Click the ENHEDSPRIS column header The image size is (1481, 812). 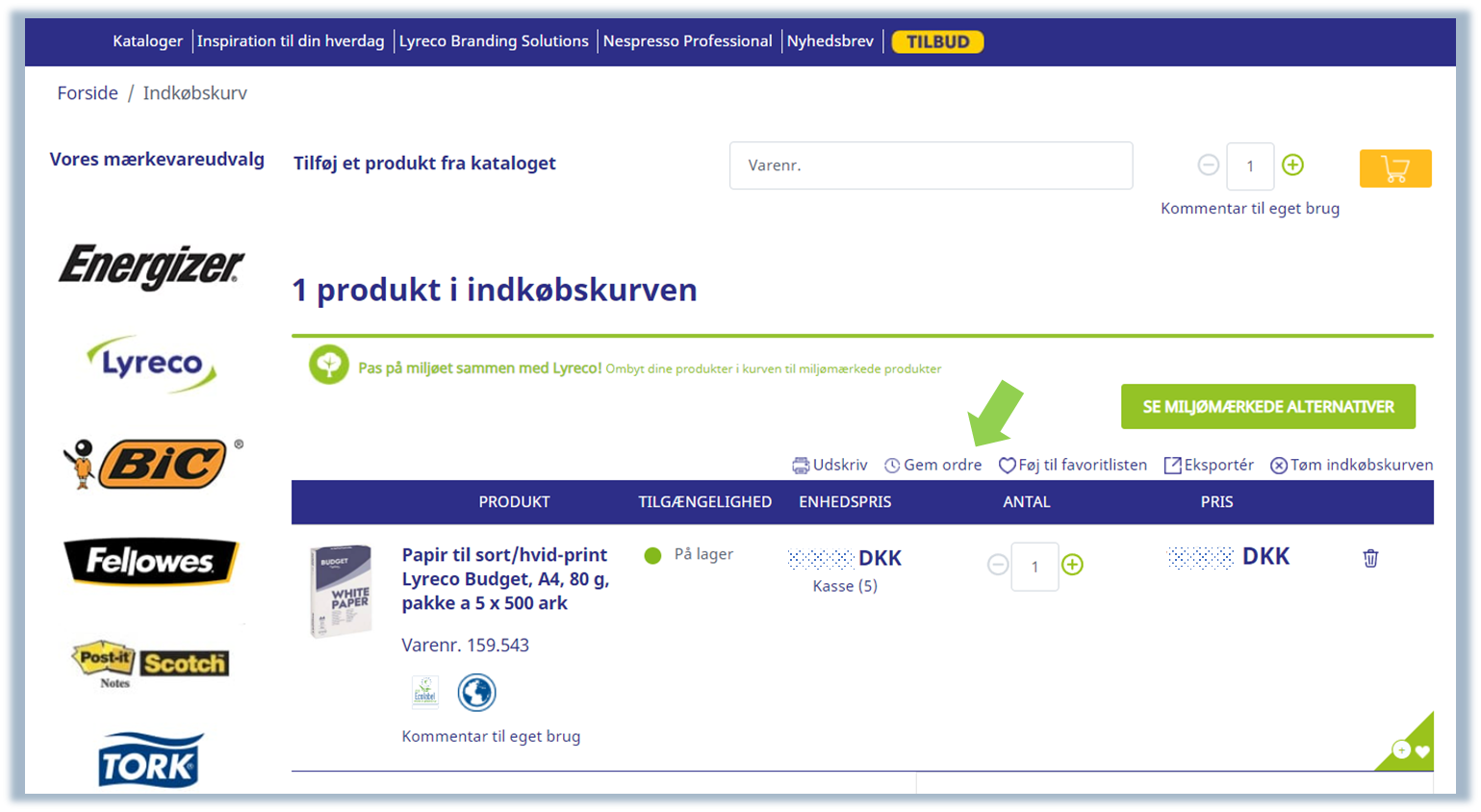845,502
